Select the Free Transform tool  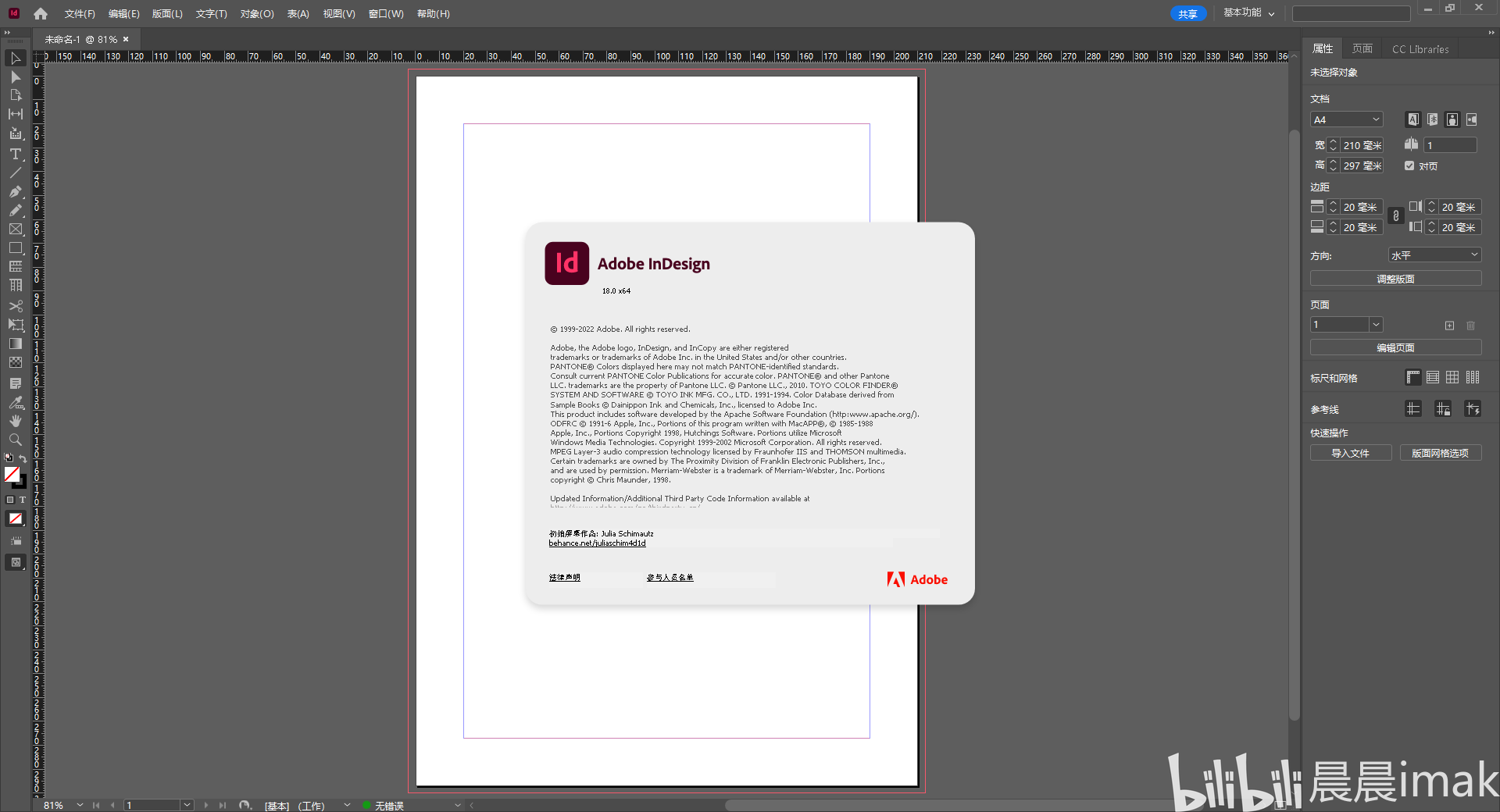tap(16, 325)
